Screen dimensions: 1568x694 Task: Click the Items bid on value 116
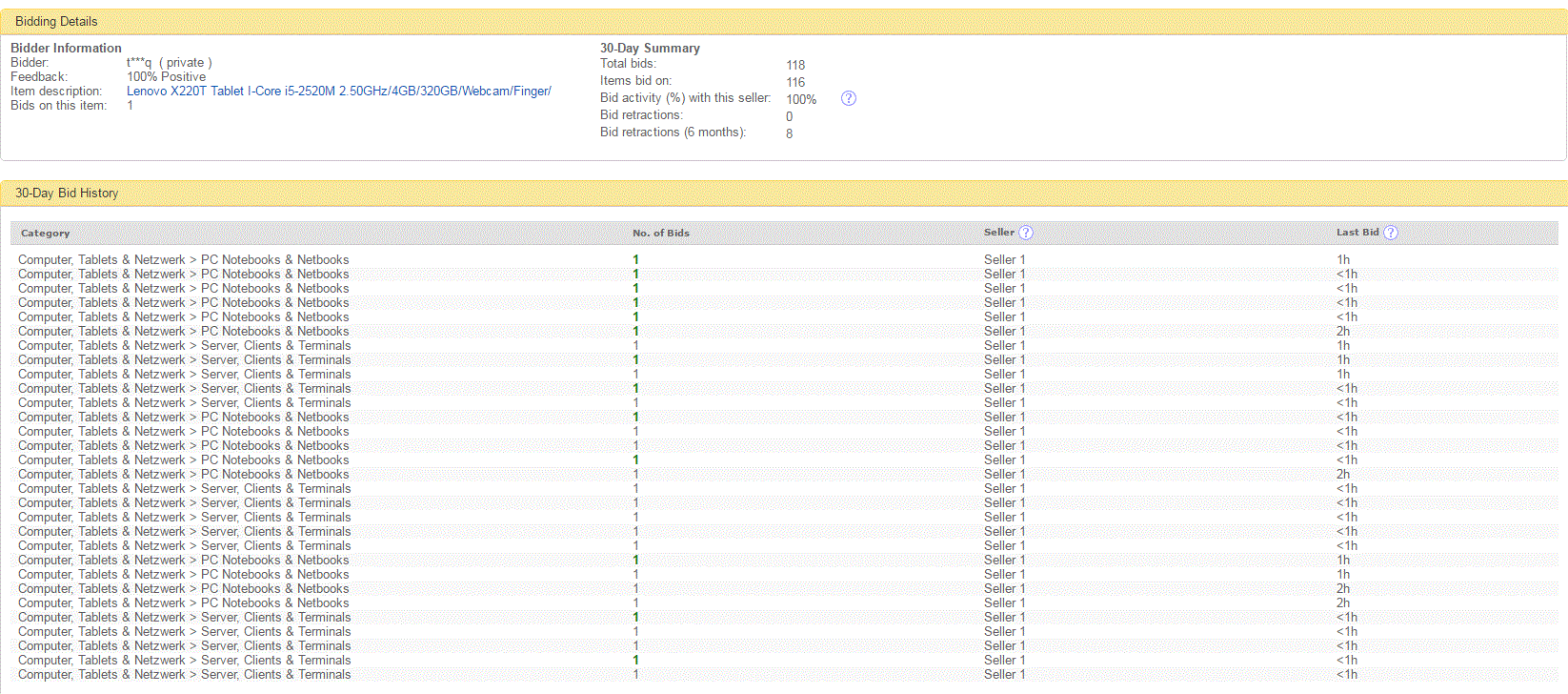pos(795,82)
